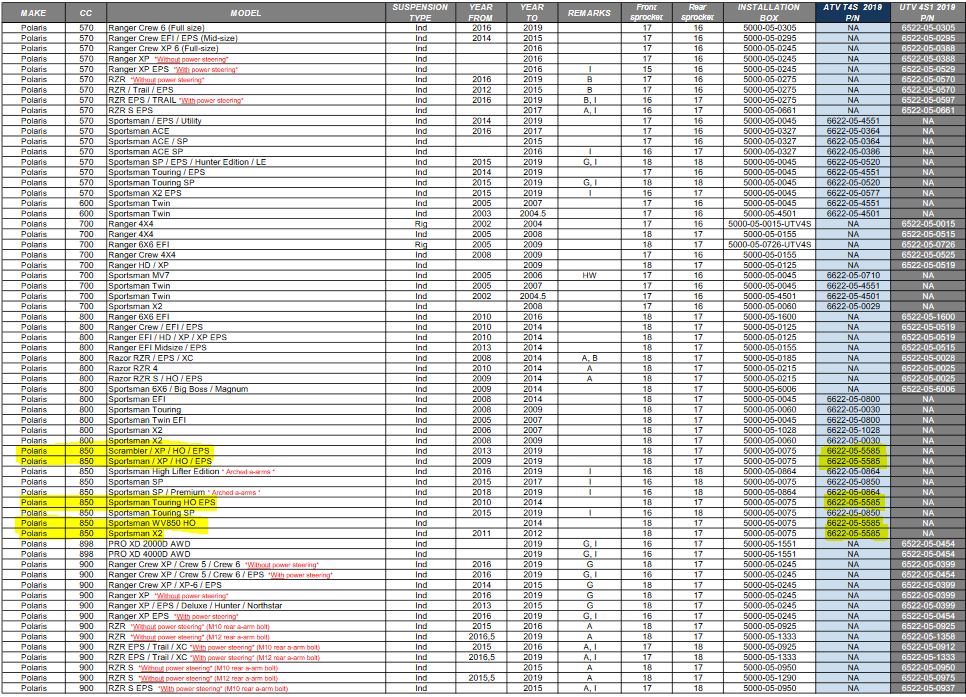
Task: Click installation box 5000-05-1600
Action: tap(769, 317)
